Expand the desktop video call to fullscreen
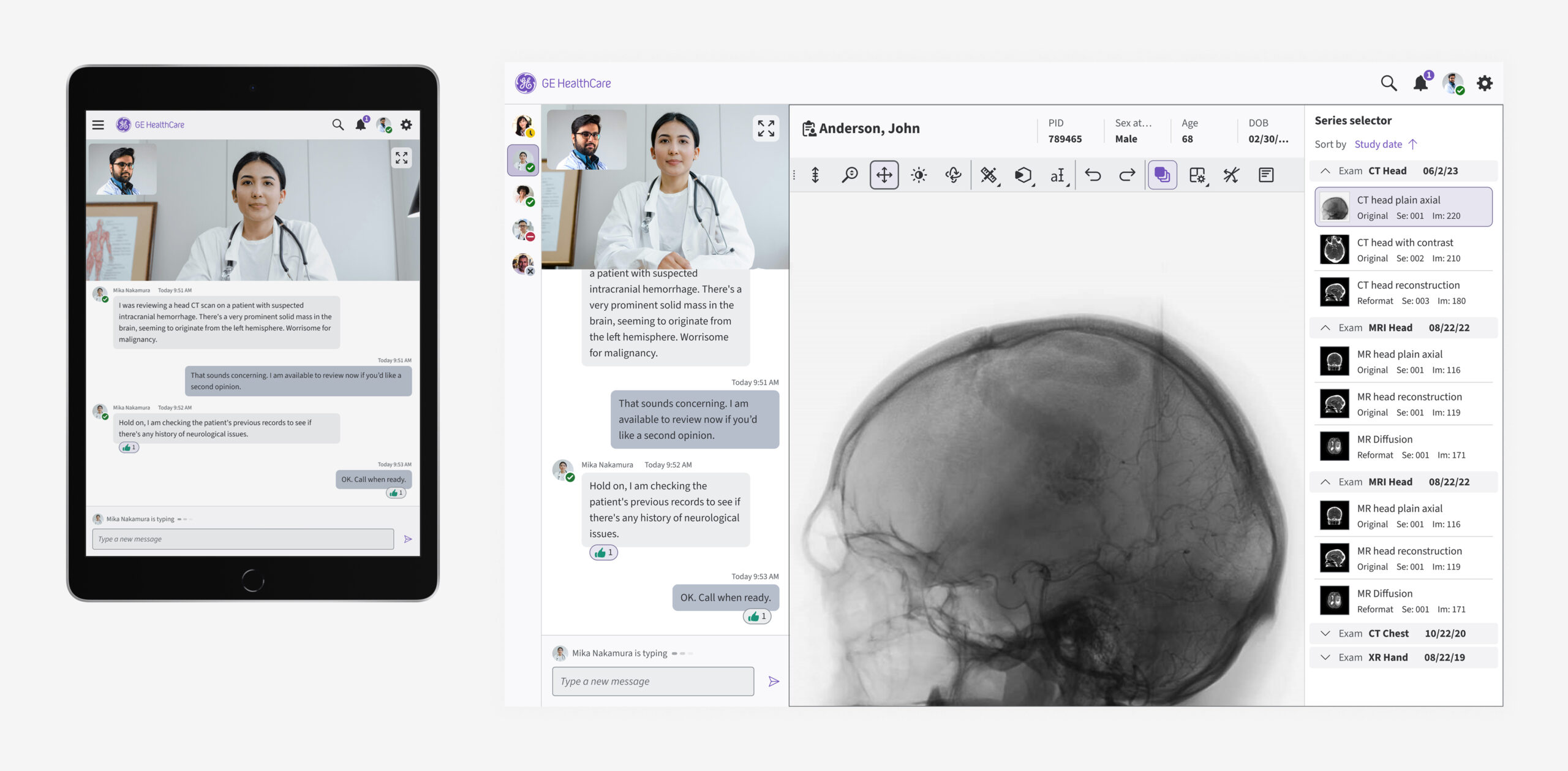 point(766,128)
